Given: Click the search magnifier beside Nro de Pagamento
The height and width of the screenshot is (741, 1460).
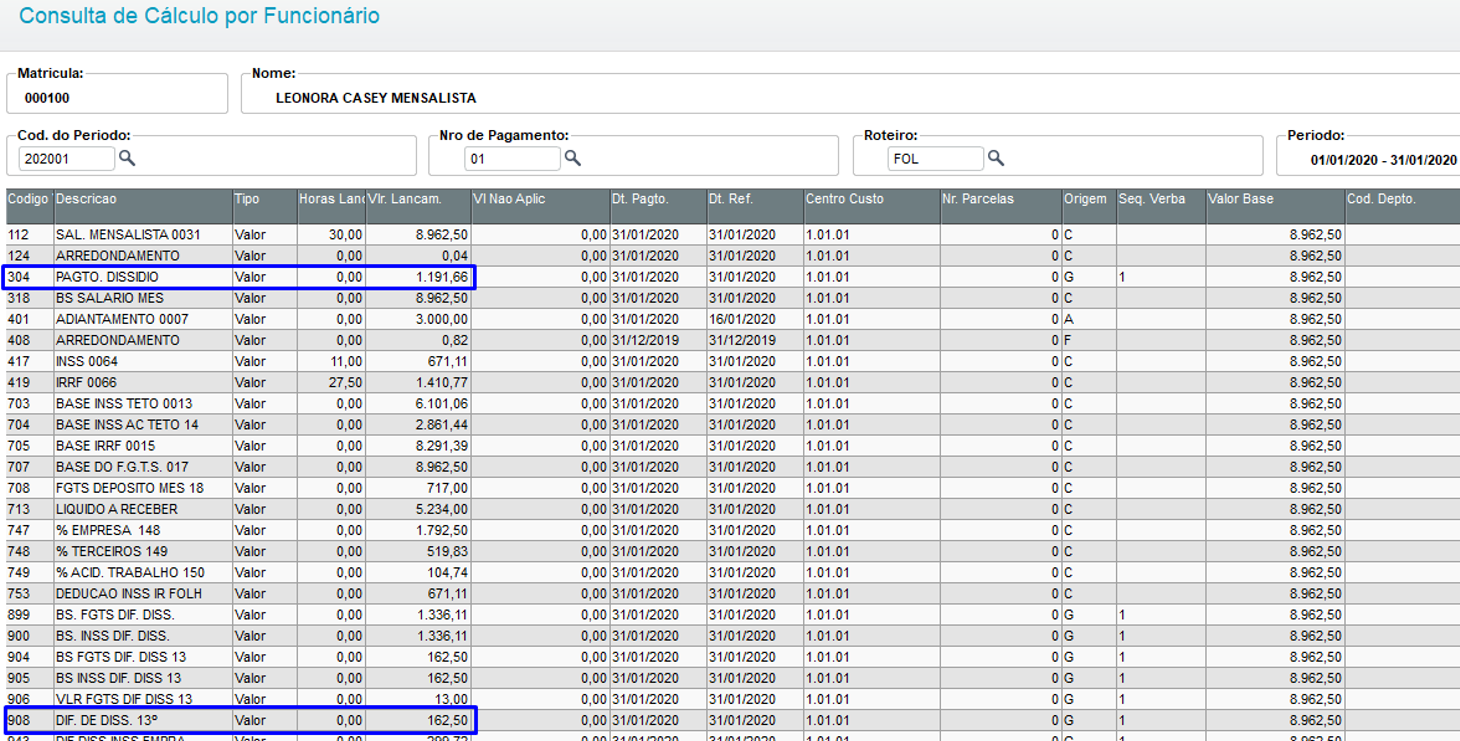Looking at the screenshot, I should pos(572,158).
